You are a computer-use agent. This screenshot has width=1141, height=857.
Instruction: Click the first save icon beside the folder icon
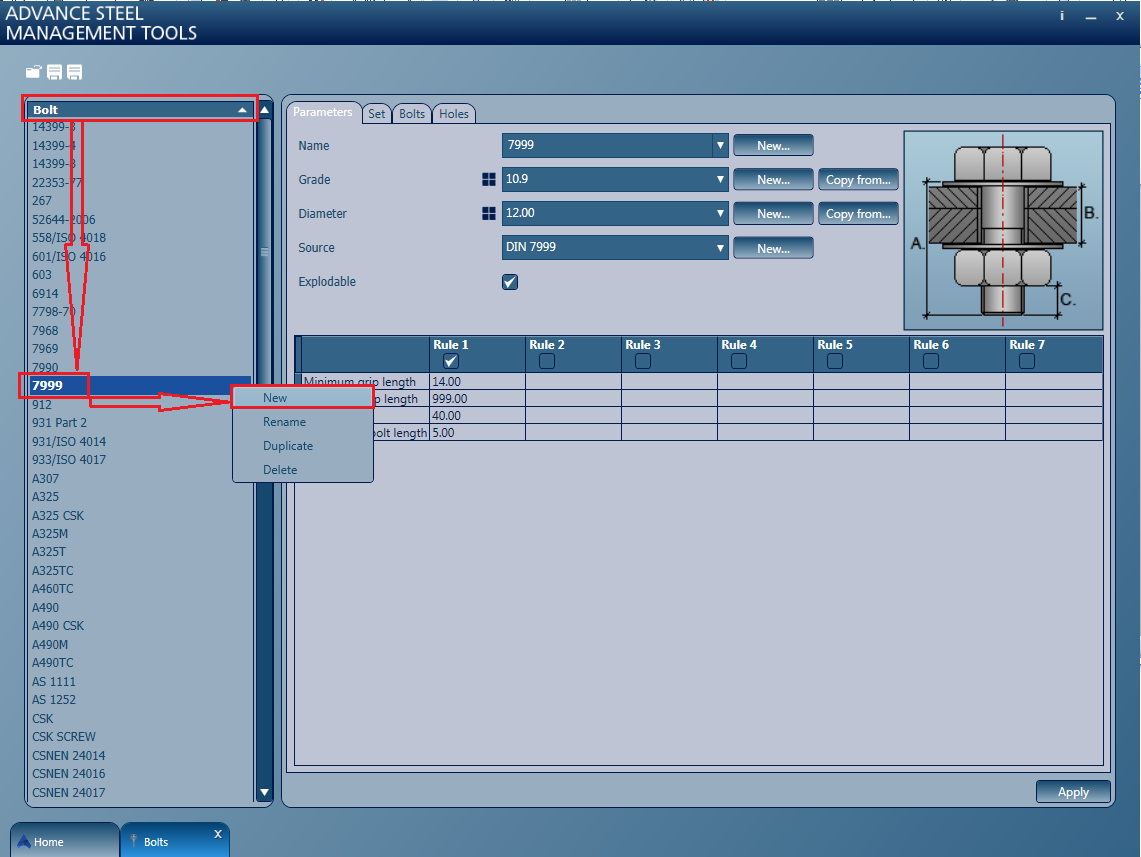55,71
